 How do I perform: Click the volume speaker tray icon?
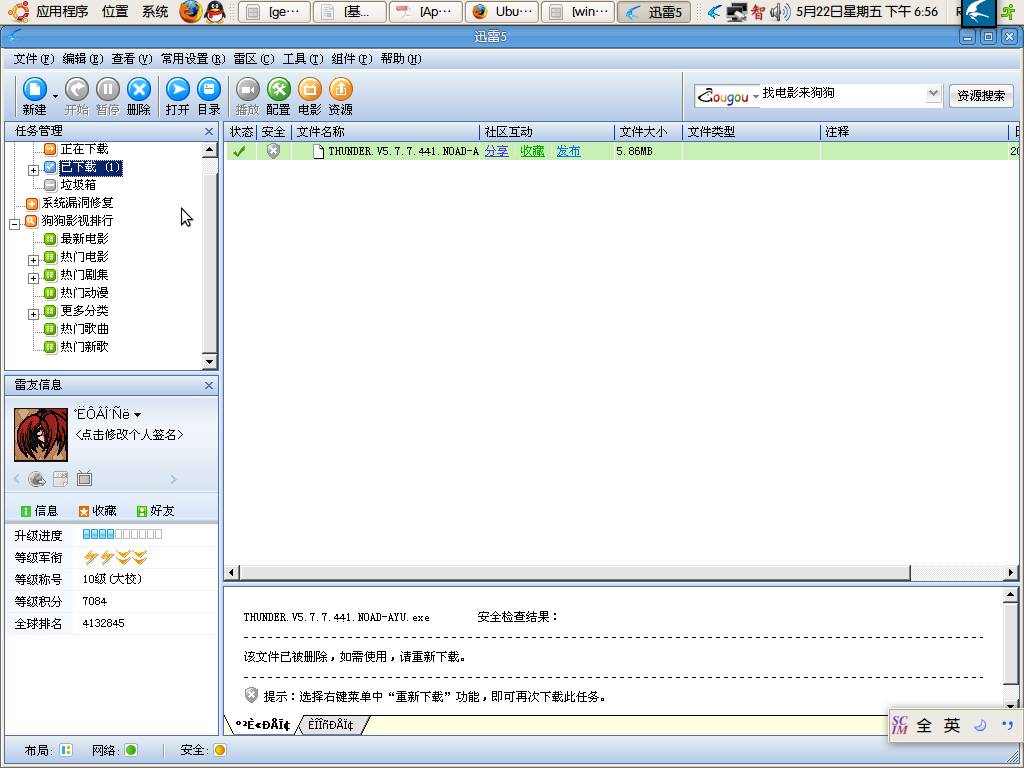(x=780, y=12)
